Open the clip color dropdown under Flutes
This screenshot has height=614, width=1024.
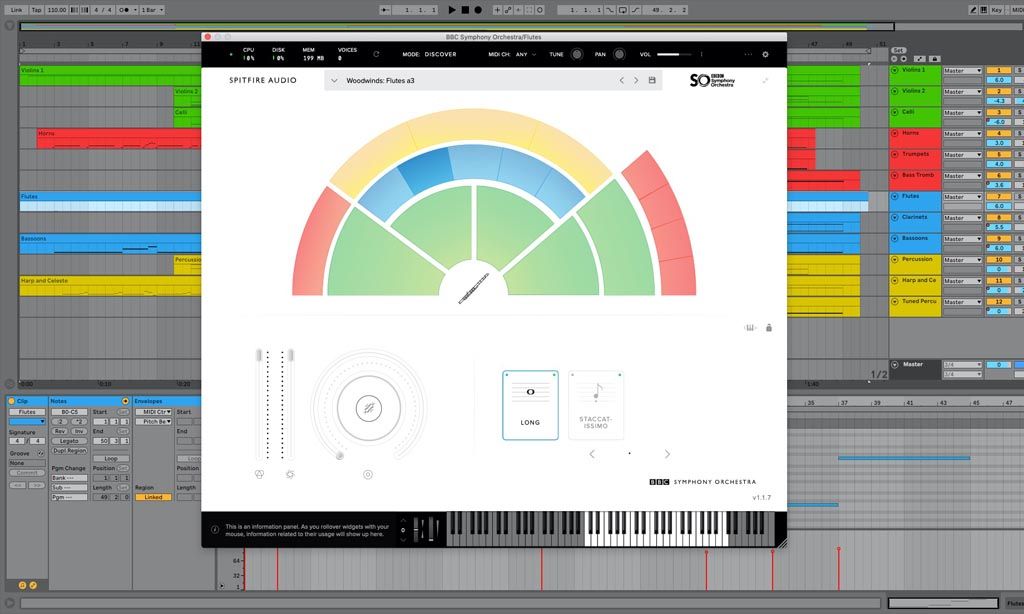tap(27, 422)
